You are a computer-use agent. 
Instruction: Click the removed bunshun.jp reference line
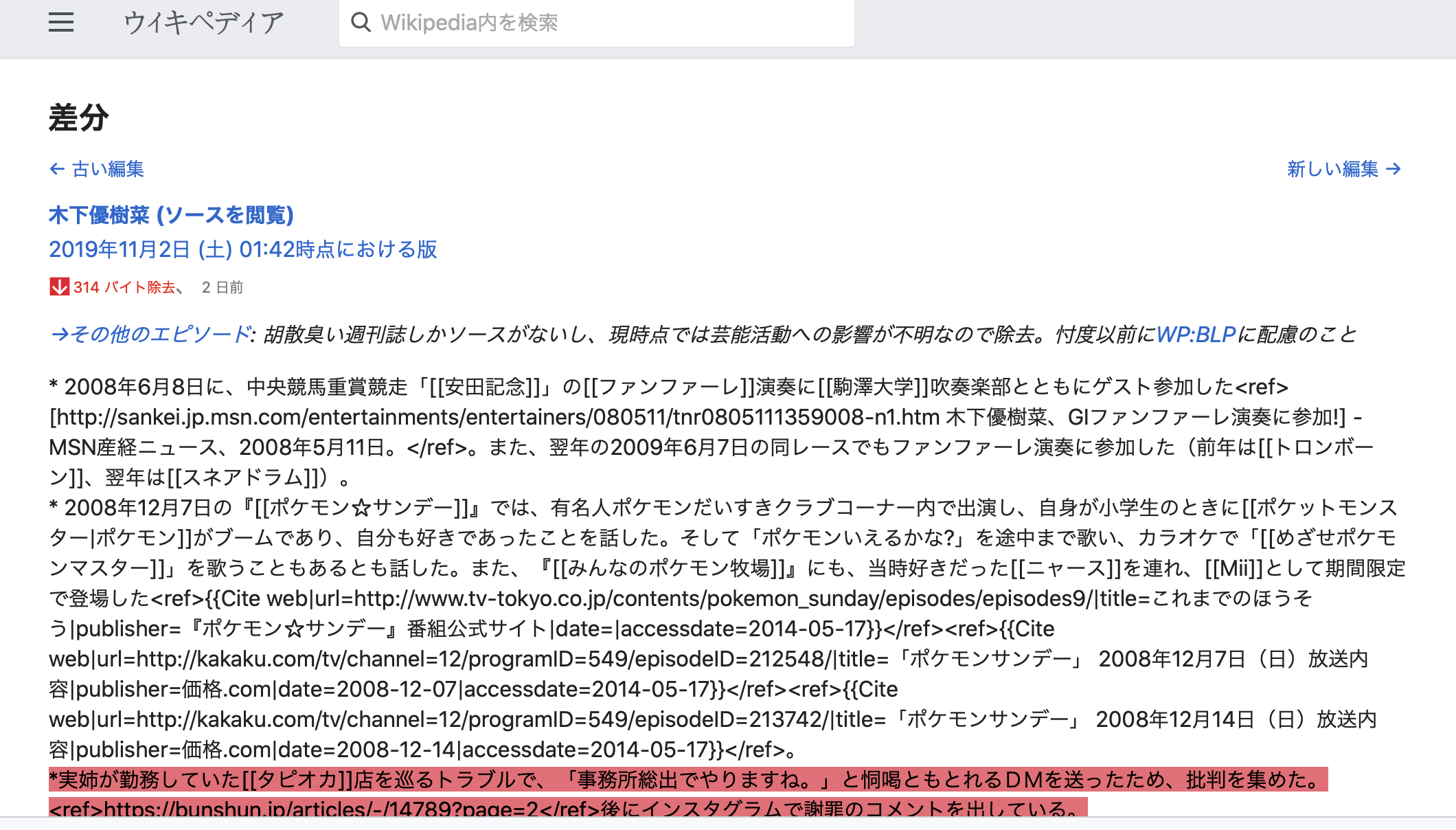(568, 807)
